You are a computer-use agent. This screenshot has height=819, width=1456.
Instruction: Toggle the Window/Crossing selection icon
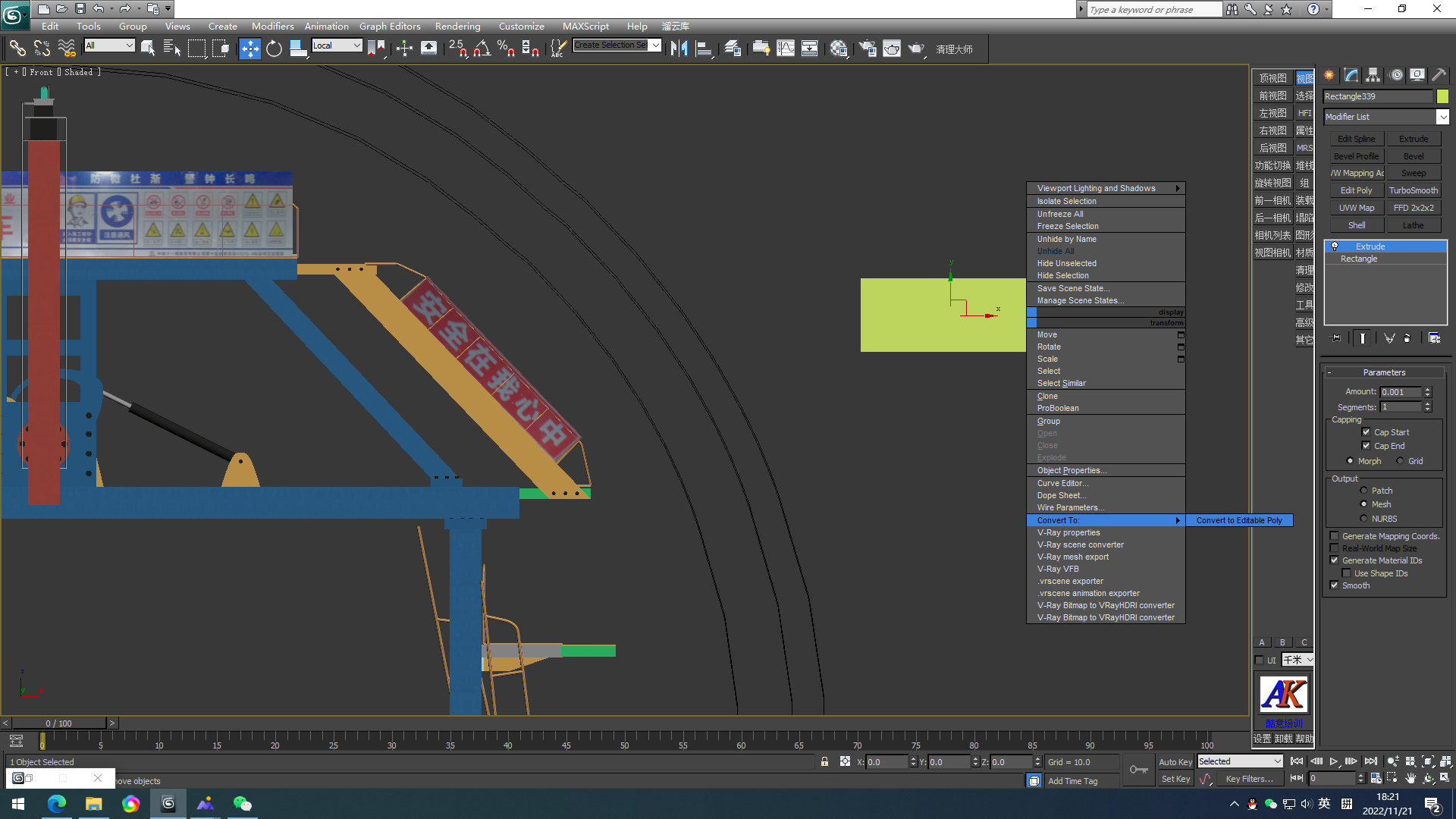[x=221, y=49]
